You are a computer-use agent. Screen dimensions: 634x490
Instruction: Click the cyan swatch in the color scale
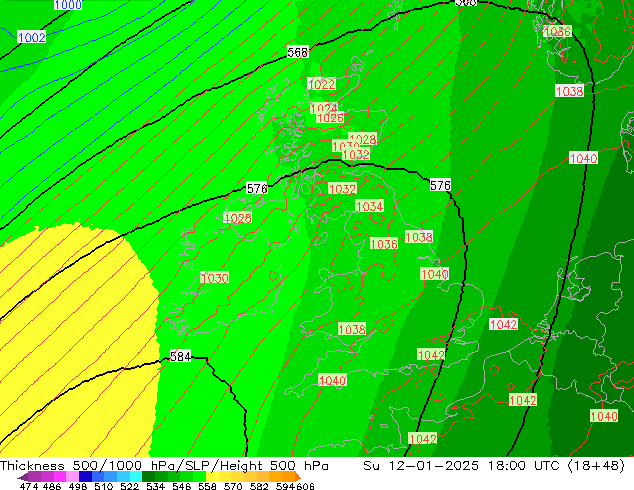pyautogui.click(x=136, y=476)
